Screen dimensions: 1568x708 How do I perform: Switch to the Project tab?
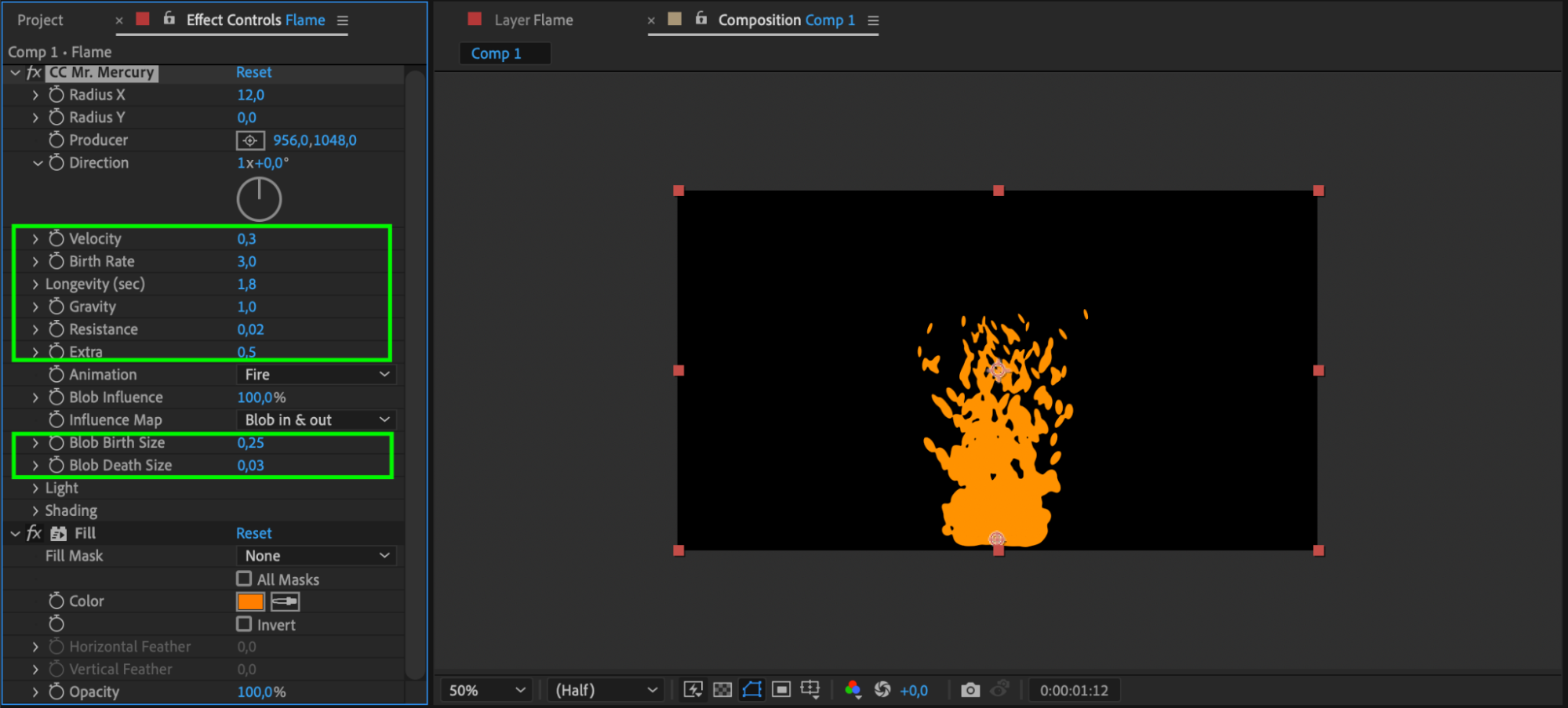(x=40, y=20)
